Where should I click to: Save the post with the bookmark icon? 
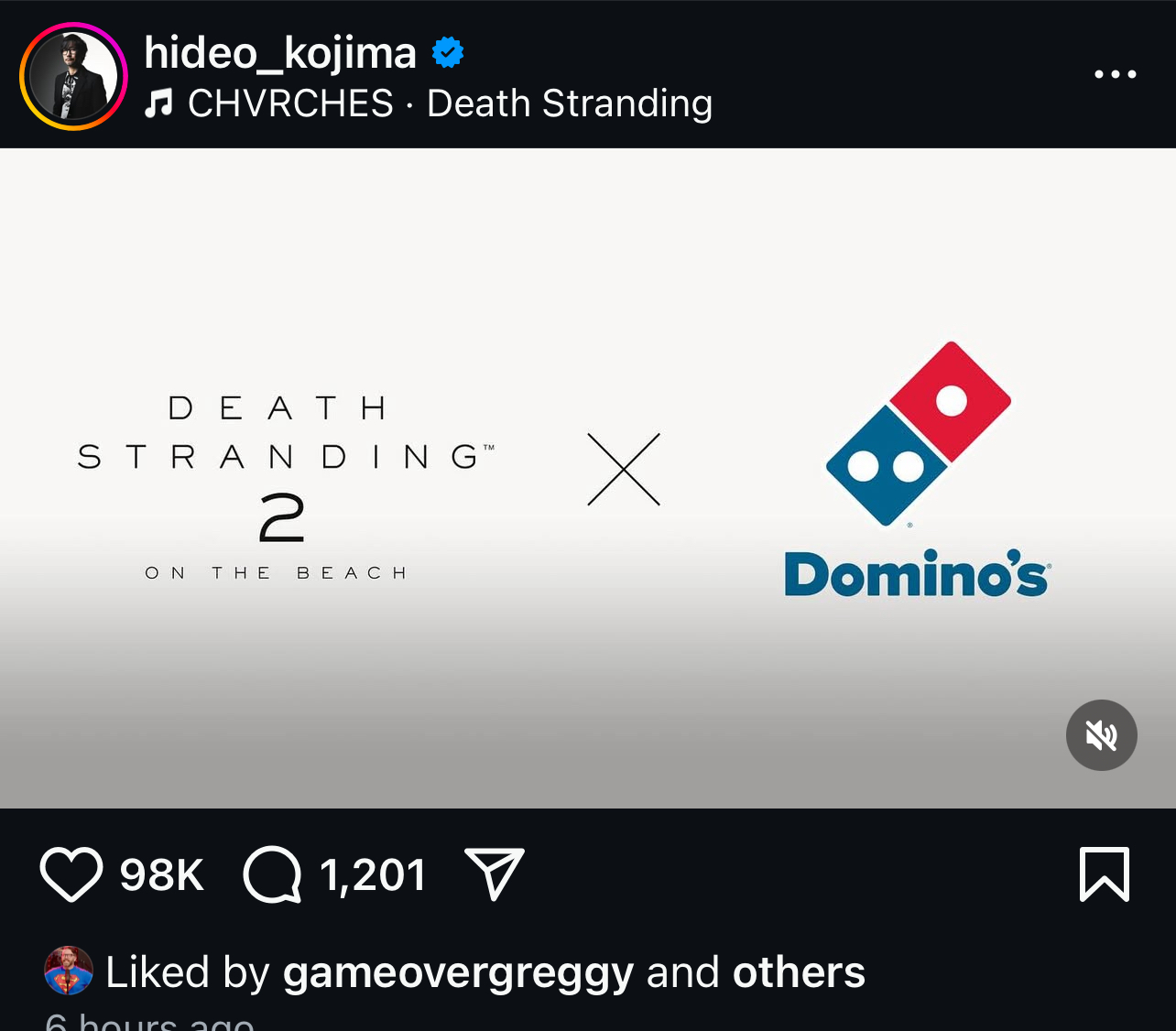(1105, 874)
